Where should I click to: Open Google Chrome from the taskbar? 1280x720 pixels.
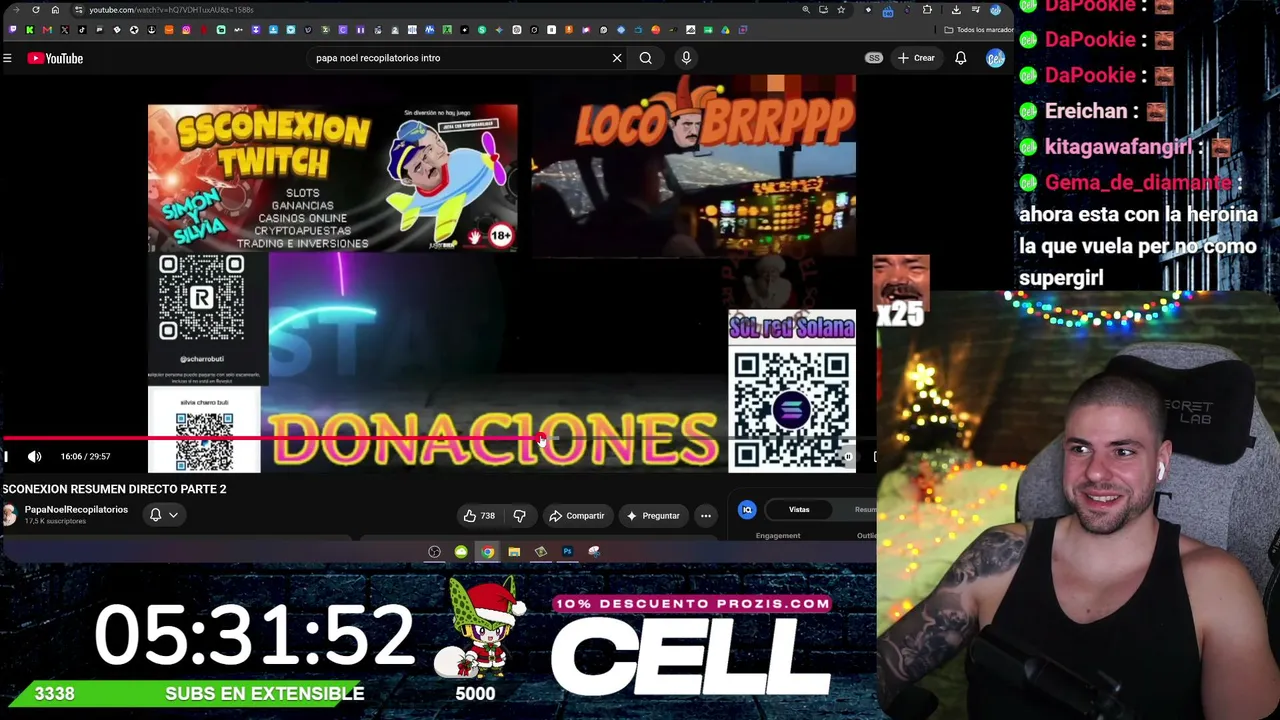pos(487,552)
